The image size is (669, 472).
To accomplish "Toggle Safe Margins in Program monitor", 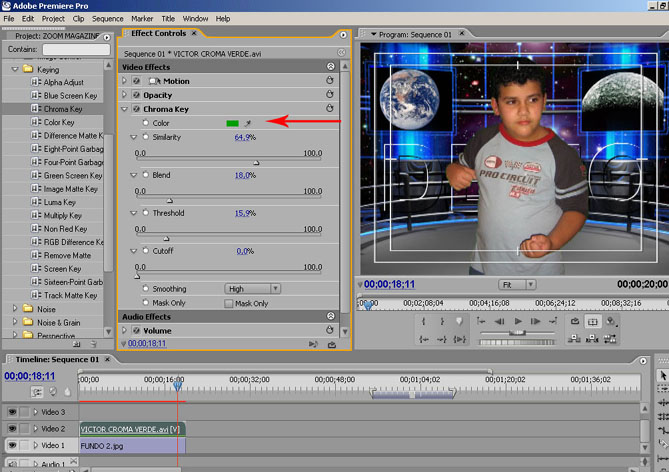I will (x=592, y=321).
